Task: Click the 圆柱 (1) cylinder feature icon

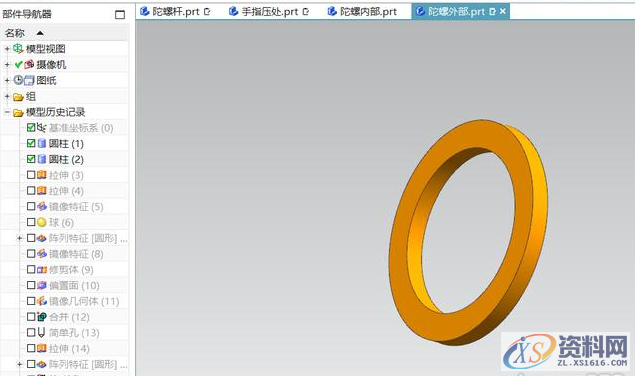Action: click(x=42, y=143)
